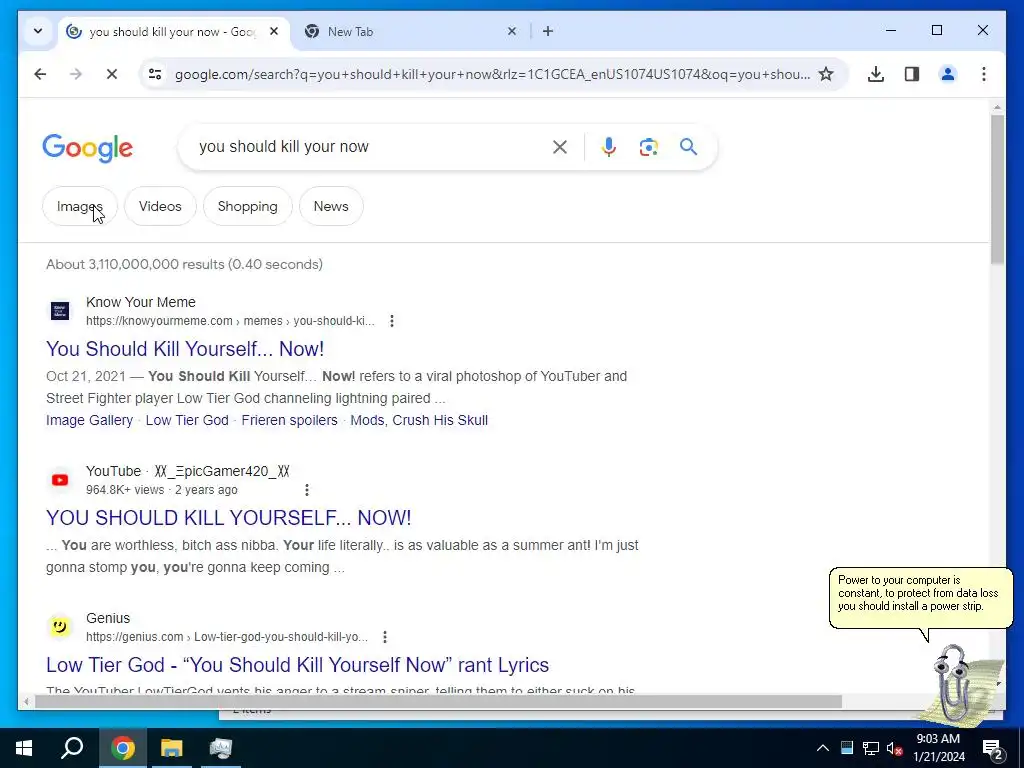Viewport: 1024px width, 768px height.
Task: Clear the search query with X
Action: [560, 147]
